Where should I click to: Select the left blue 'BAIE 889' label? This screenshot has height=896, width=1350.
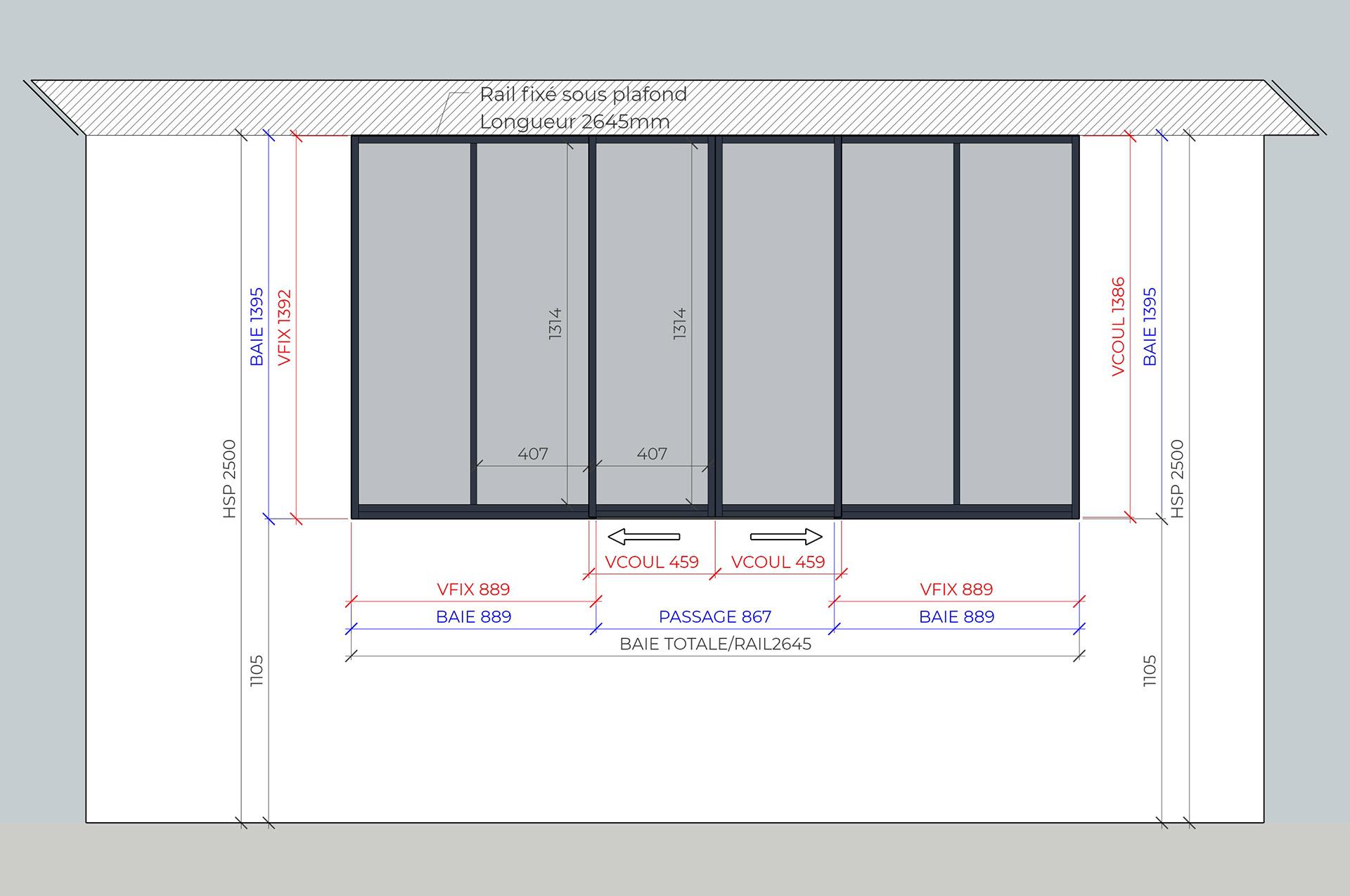473,617
